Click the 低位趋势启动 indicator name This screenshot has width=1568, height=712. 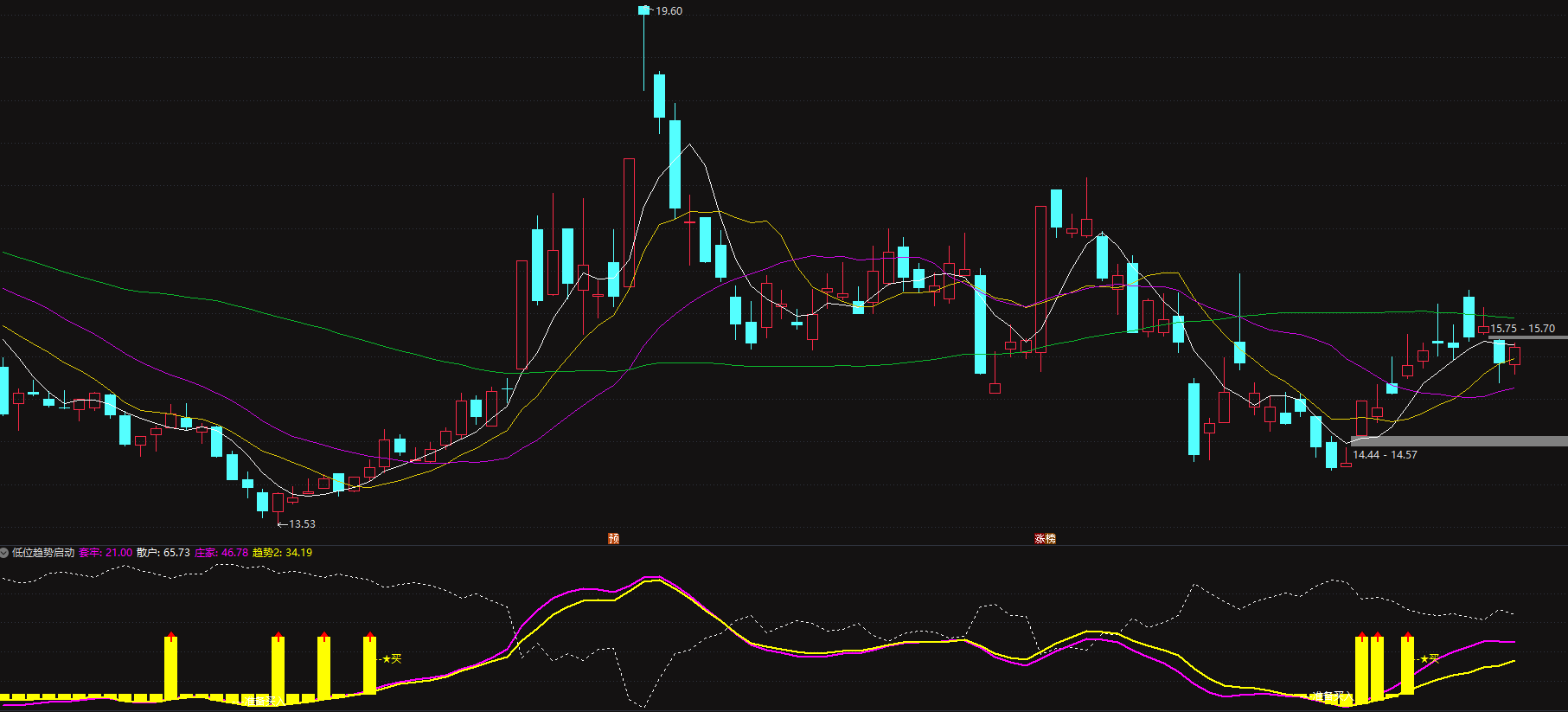point(43,553)
